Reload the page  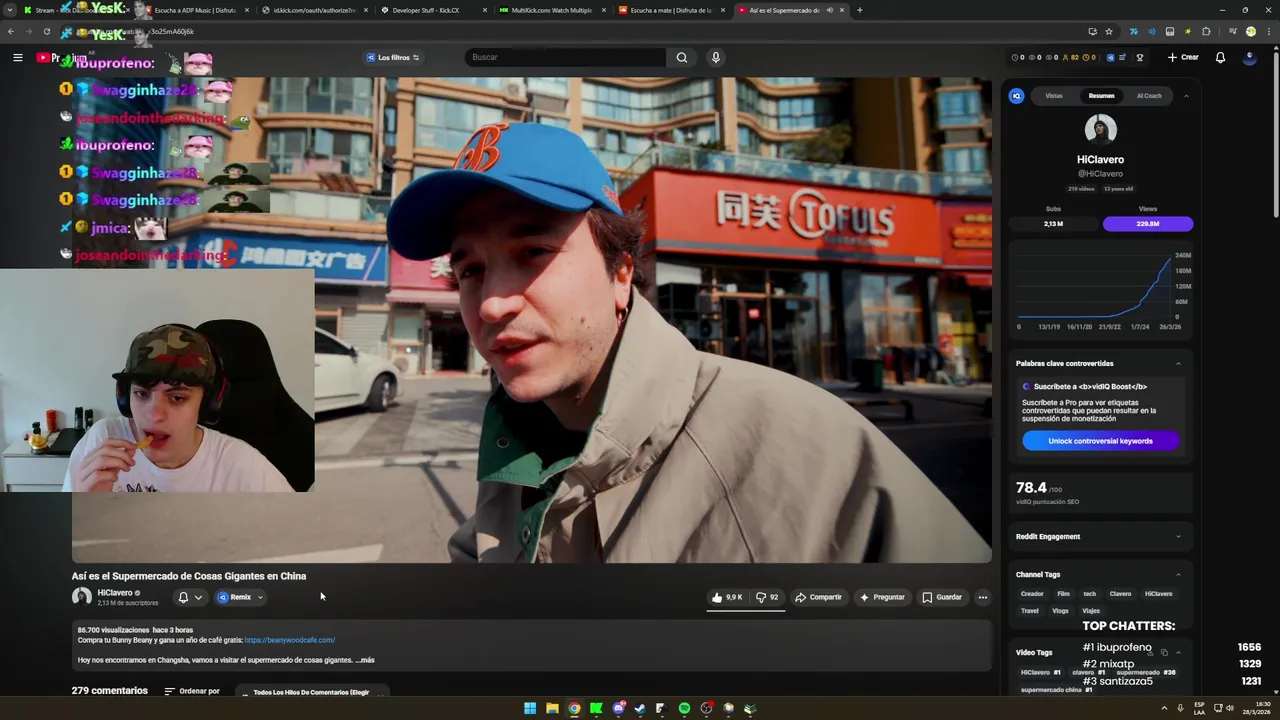click(46, 31)
